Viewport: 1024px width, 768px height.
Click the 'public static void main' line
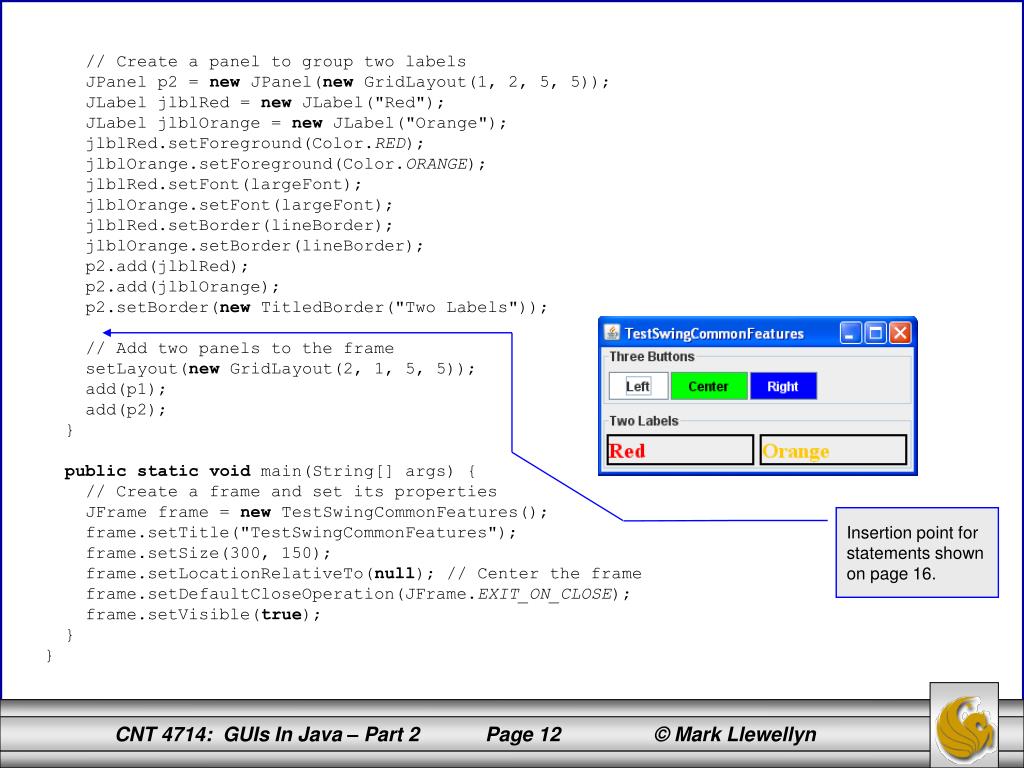[x=270, y=472]
